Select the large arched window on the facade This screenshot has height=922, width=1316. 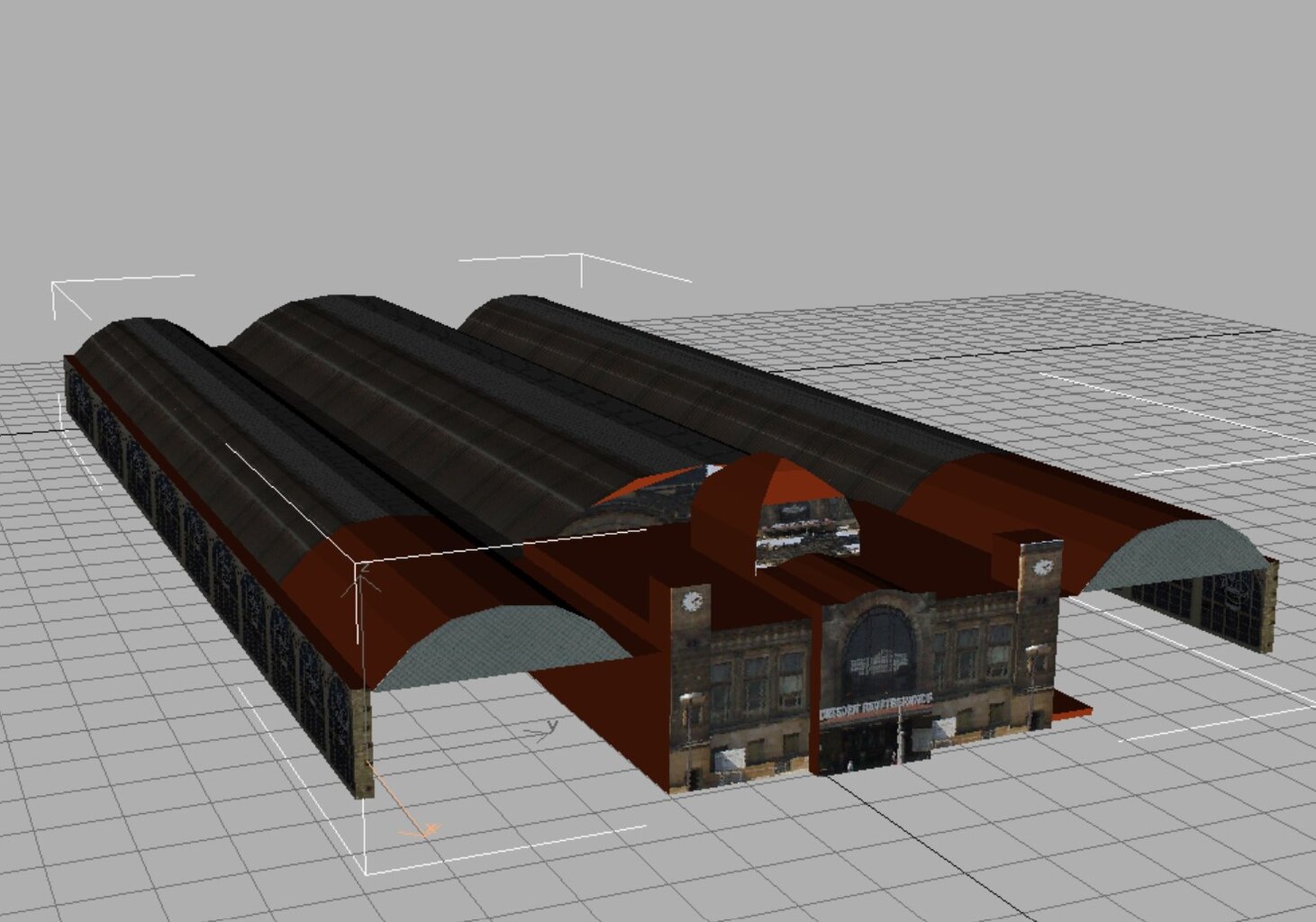879,653
